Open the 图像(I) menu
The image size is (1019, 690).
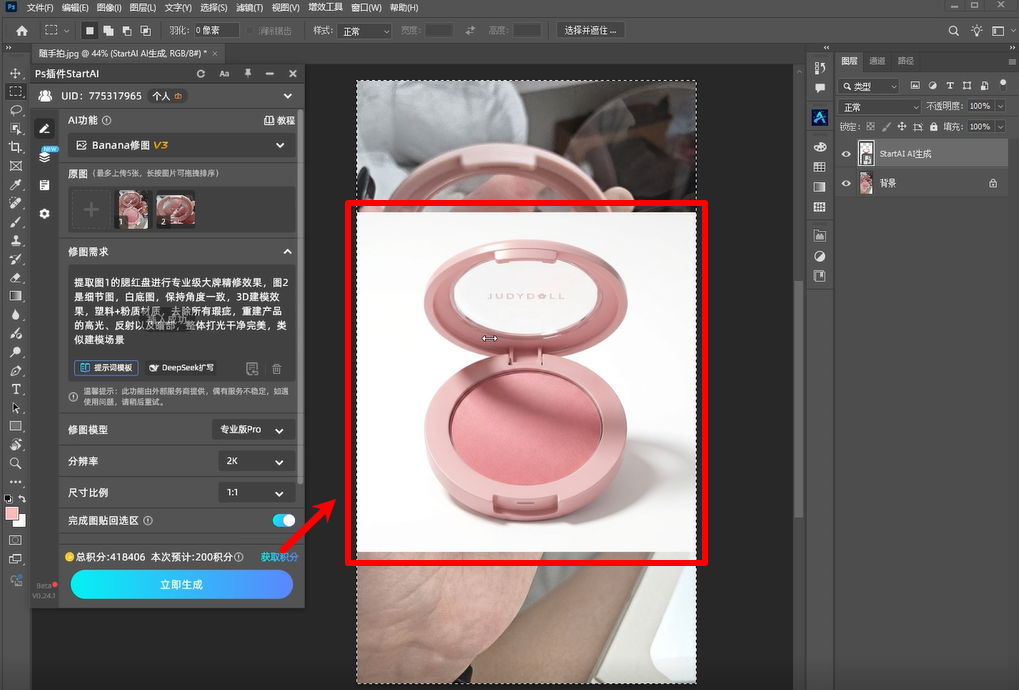tap(109, 8)
